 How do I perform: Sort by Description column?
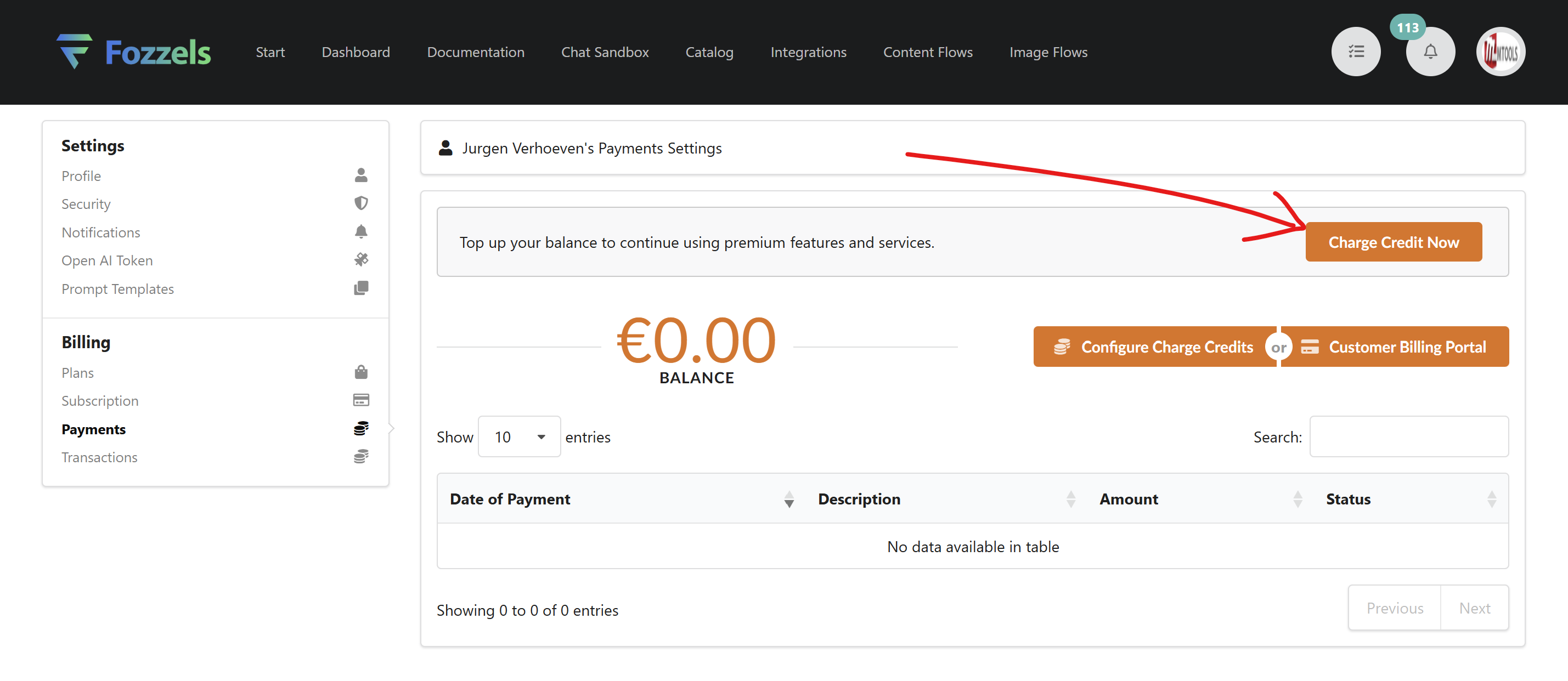pyautogui.click(x=946, y=499)
